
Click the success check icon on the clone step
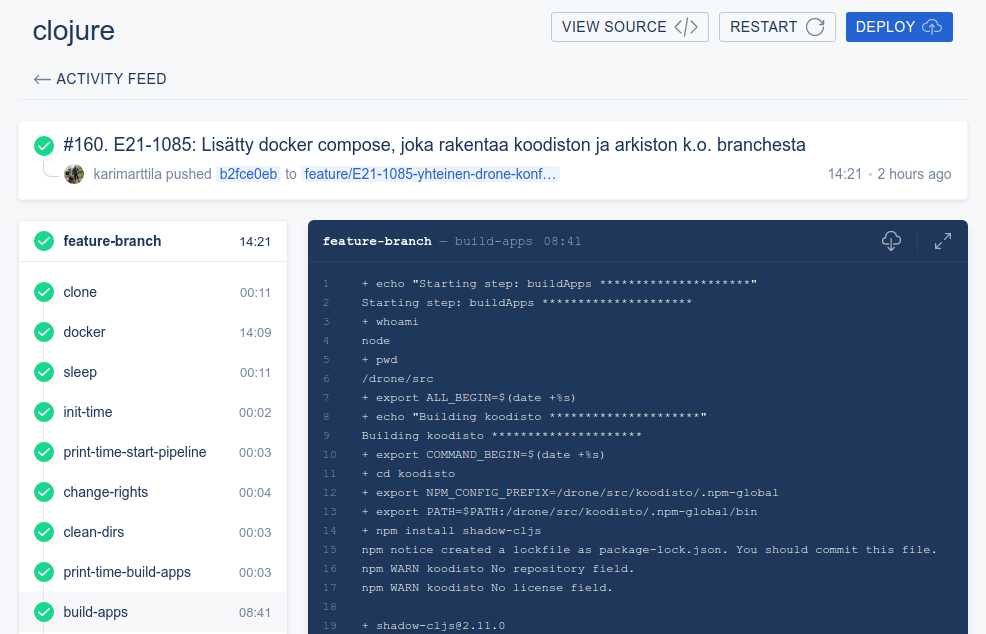[43, 292]
